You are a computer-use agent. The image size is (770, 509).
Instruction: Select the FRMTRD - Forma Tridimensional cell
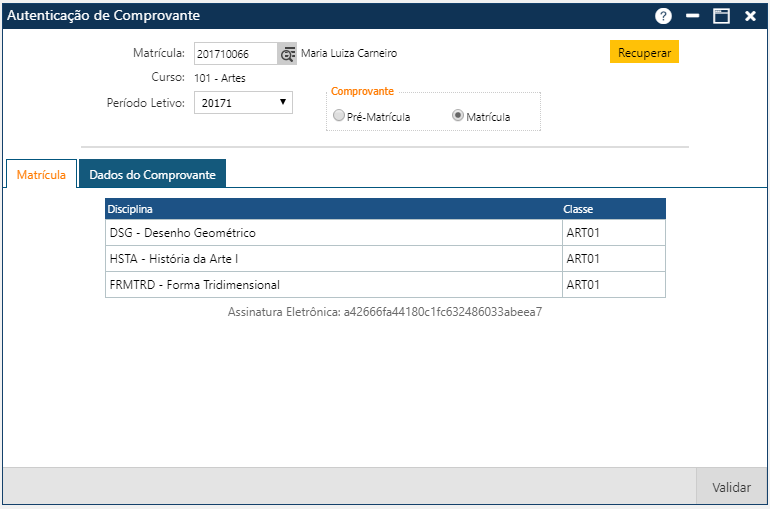click(x=332, y=285)
